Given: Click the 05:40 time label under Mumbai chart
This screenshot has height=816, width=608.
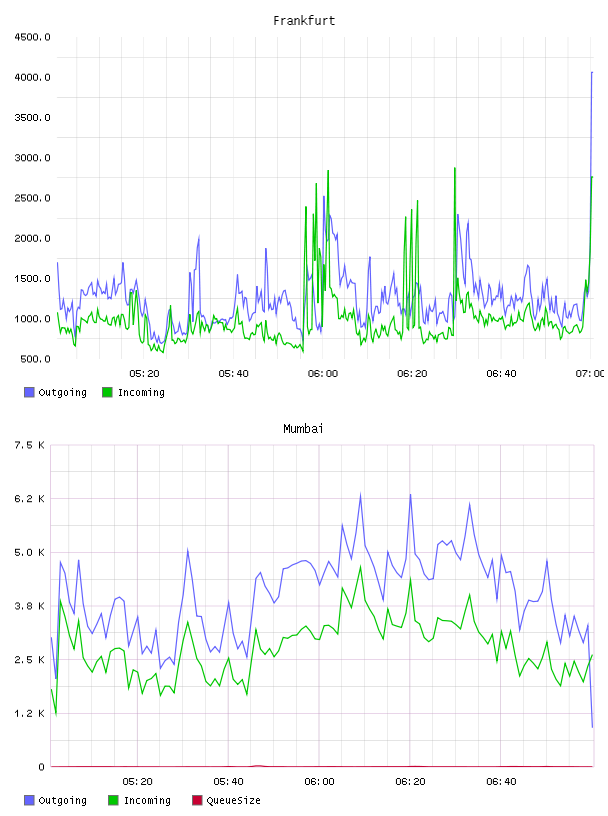Looking at the screenshot, I should (x=228, y=782).
